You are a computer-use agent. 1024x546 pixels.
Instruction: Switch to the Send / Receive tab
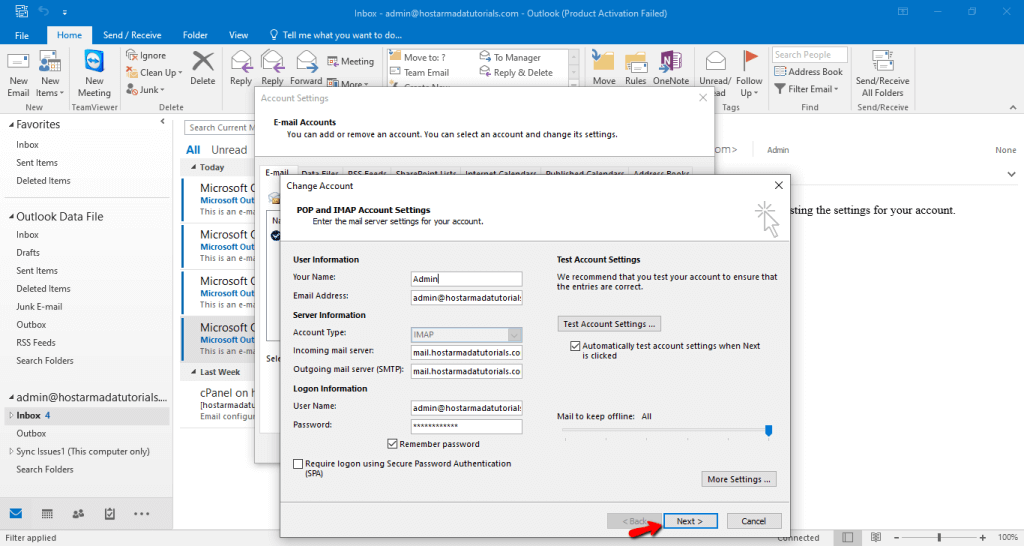coord(132,35)
